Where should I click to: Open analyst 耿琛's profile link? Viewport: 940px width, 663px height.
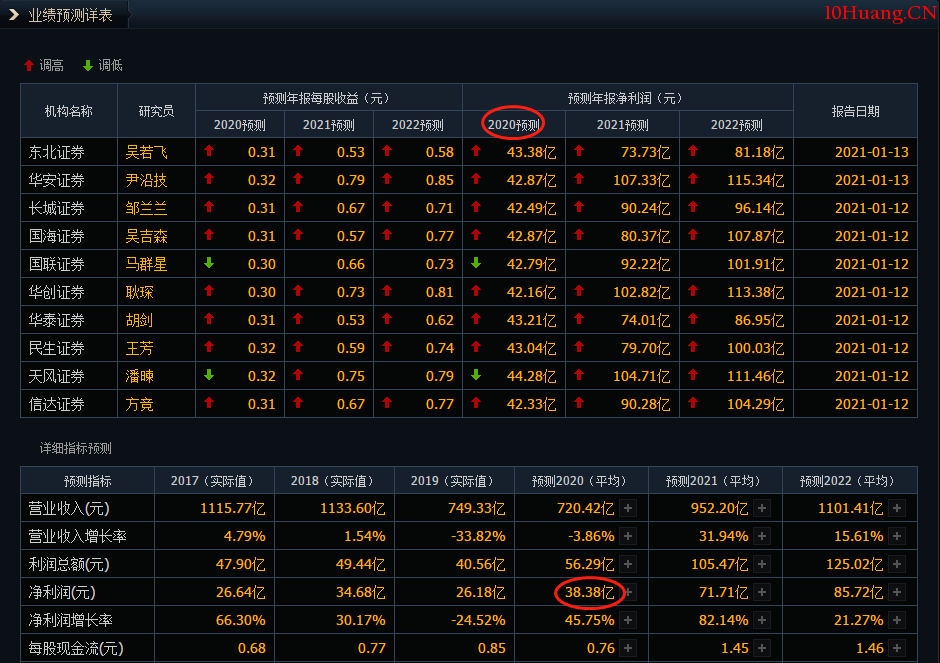point(139,293)
